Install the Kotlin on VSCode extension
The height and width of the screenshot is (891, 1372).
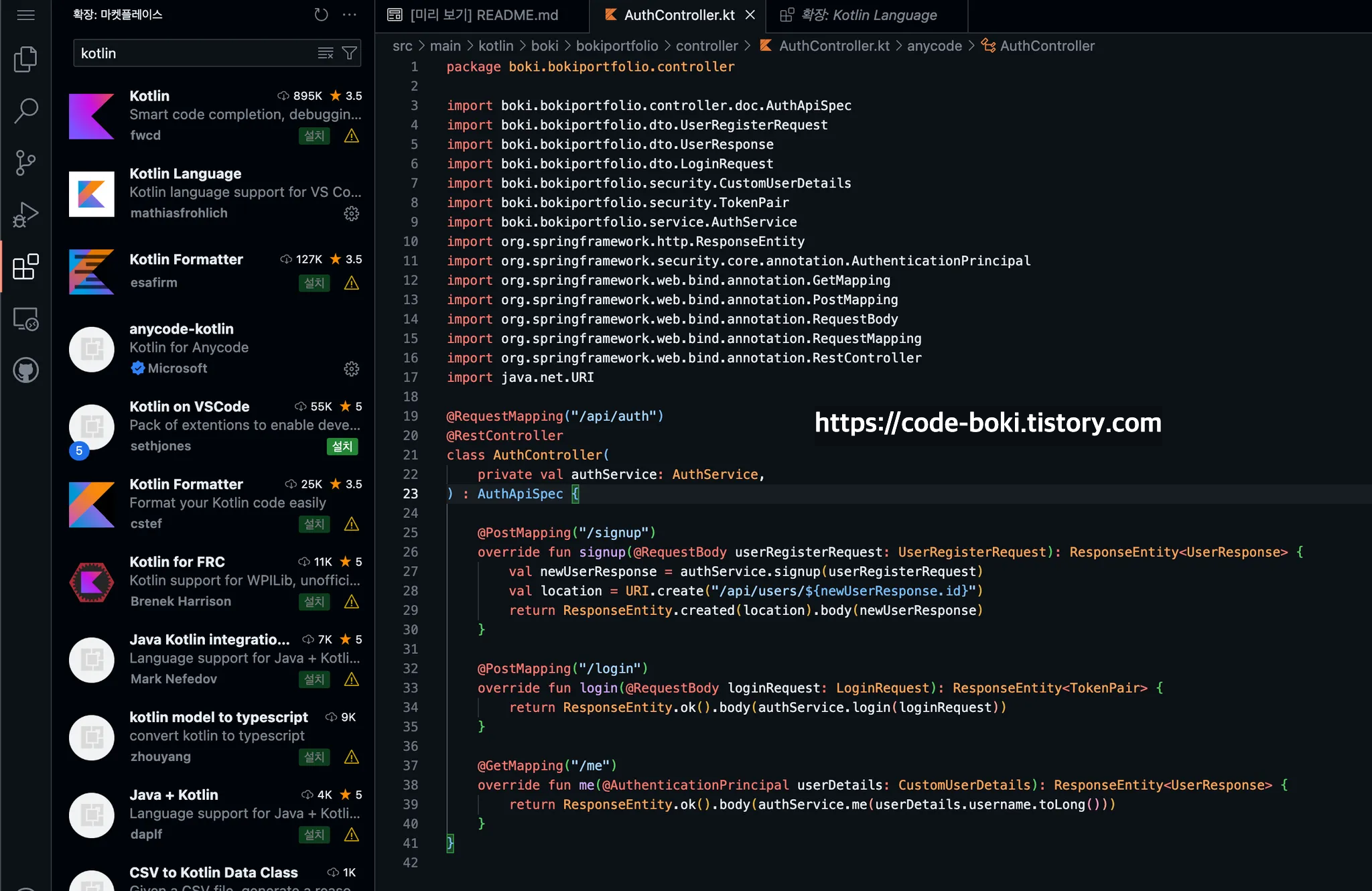tap(342, 446)
